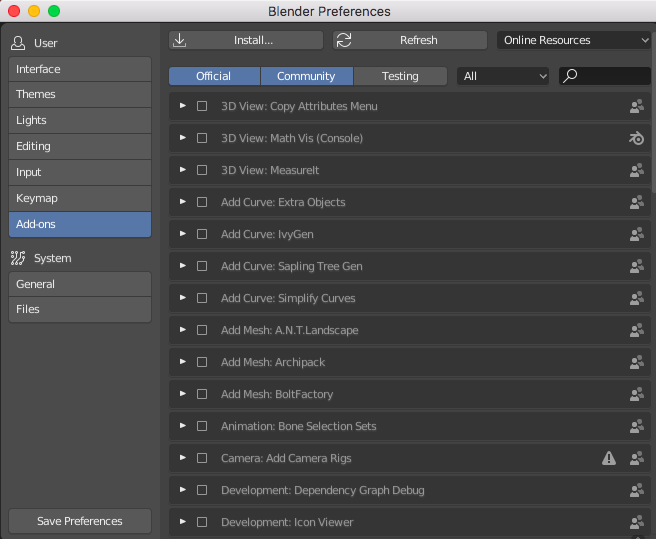
Task: Toggle the Community support level filter
Action: tap(307, 76)
